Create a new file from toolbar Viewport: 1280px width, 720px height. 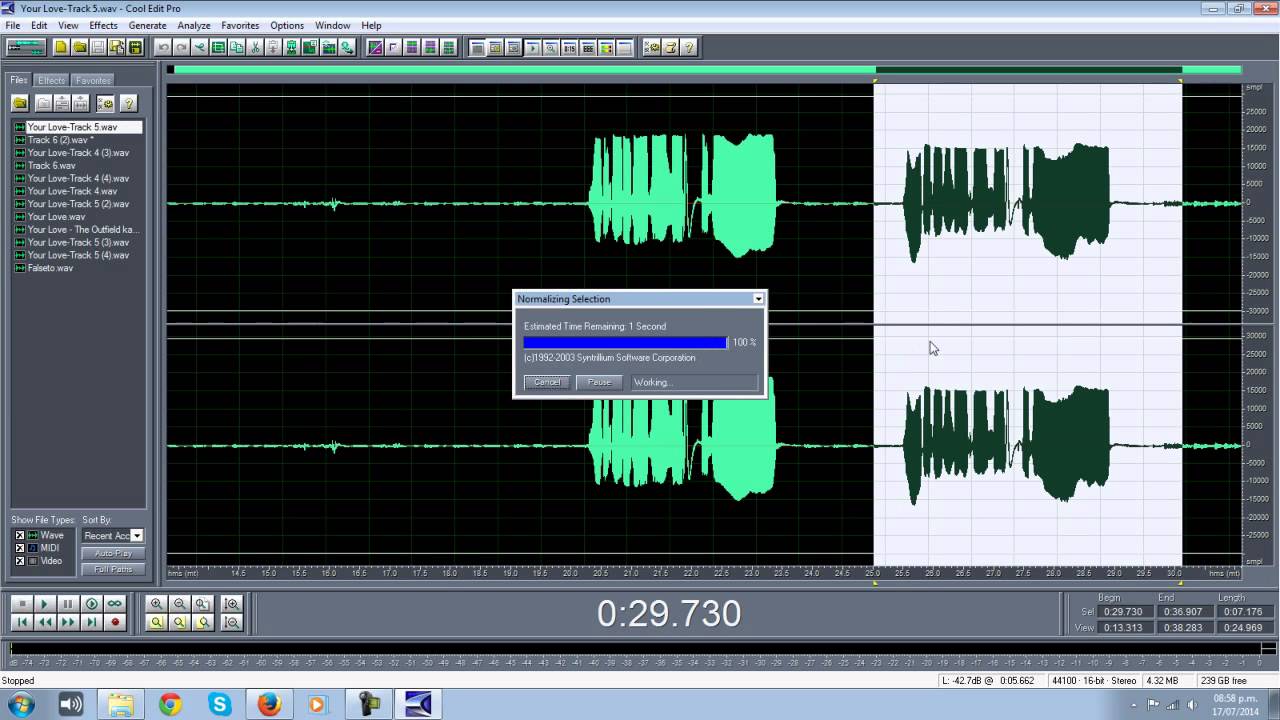point(60,47)
